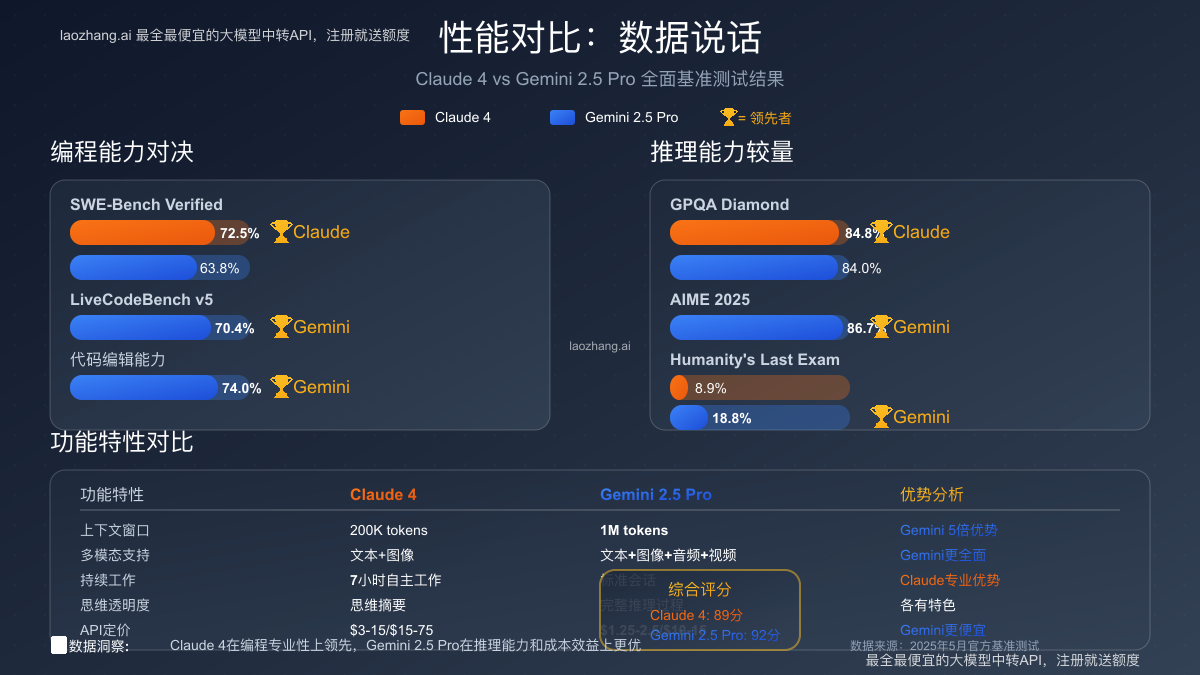Click the Gemini trophy next to LiveCodeBench v5 bar

[x=281, y=327]
